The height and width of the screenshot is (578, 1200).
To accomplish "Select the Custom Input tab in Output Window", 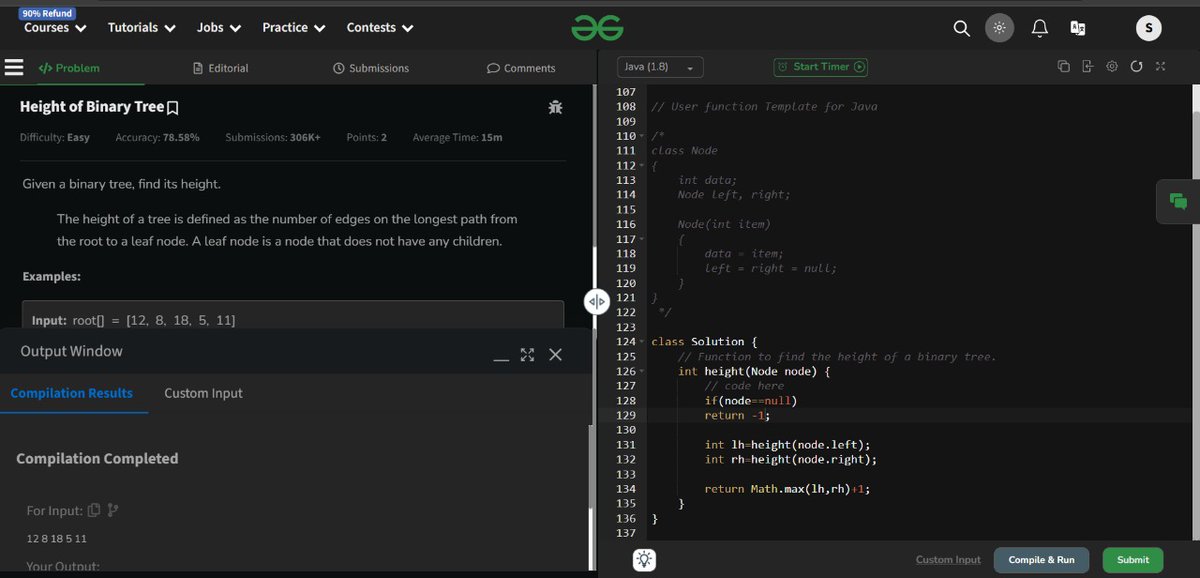I will [203, 393].
